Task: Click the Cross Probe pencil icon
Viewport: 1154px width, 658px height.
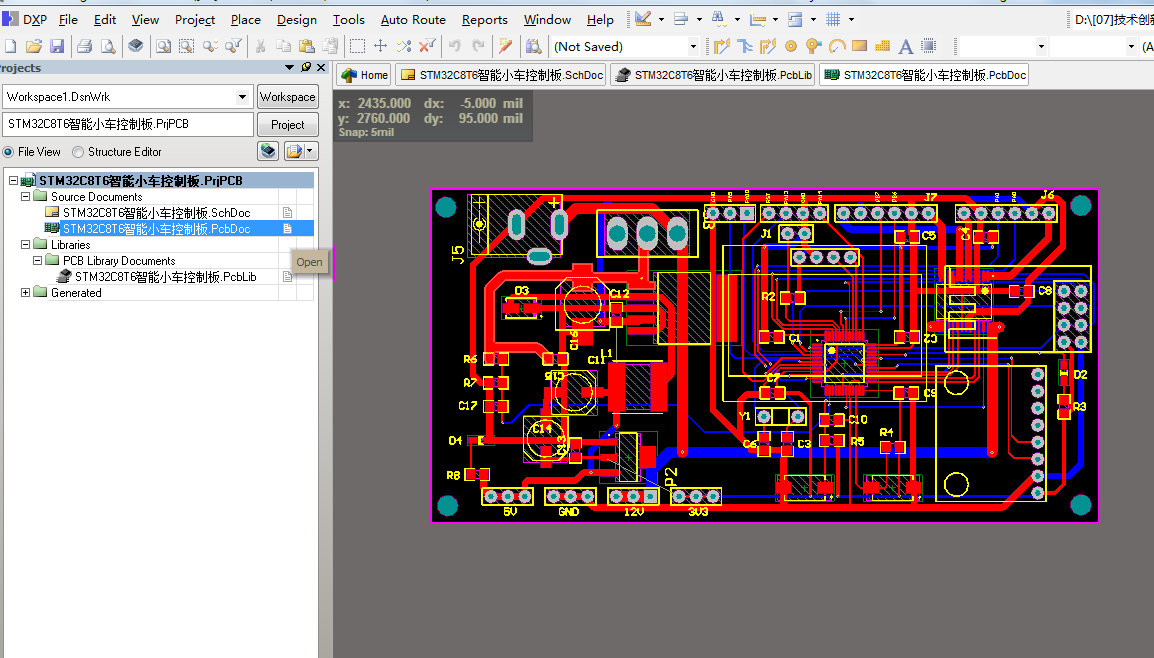Action: click(x=506, y=46)
